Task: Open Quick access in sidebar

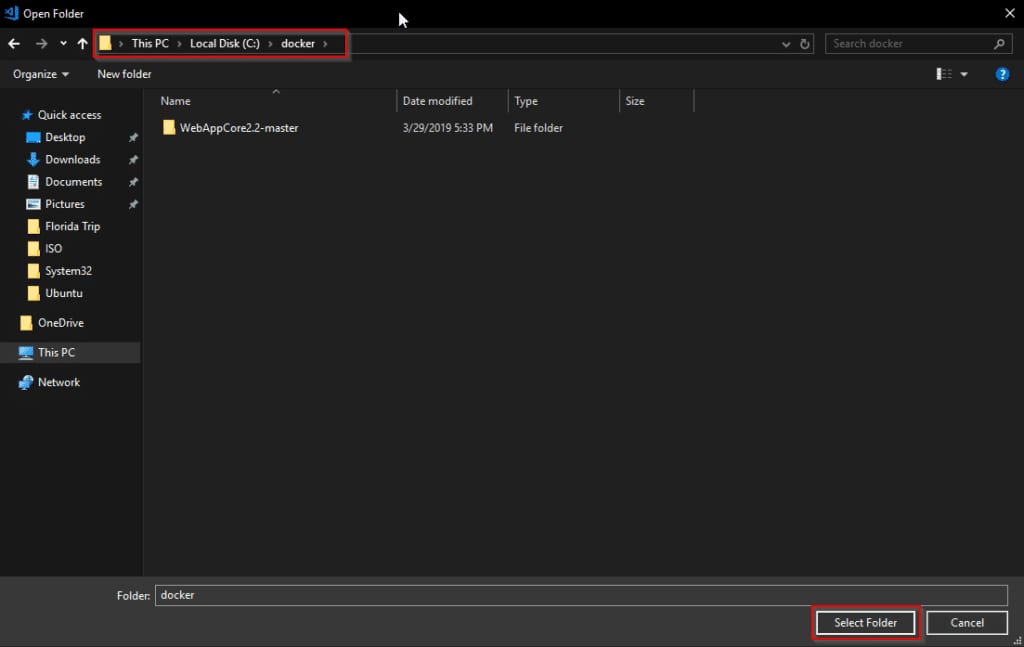Action: click(x=69, y=115)
